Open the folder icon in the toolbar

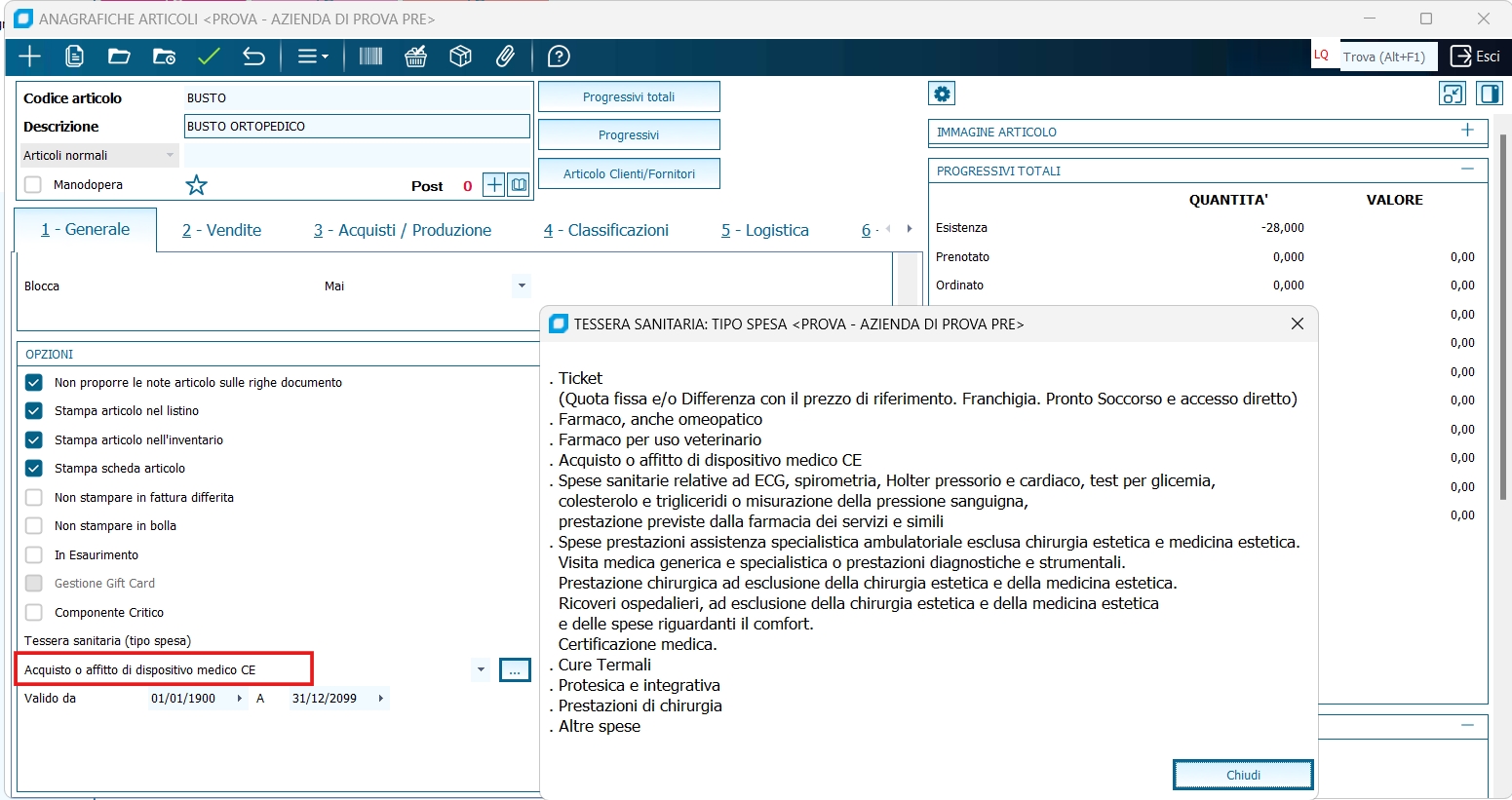119,57
